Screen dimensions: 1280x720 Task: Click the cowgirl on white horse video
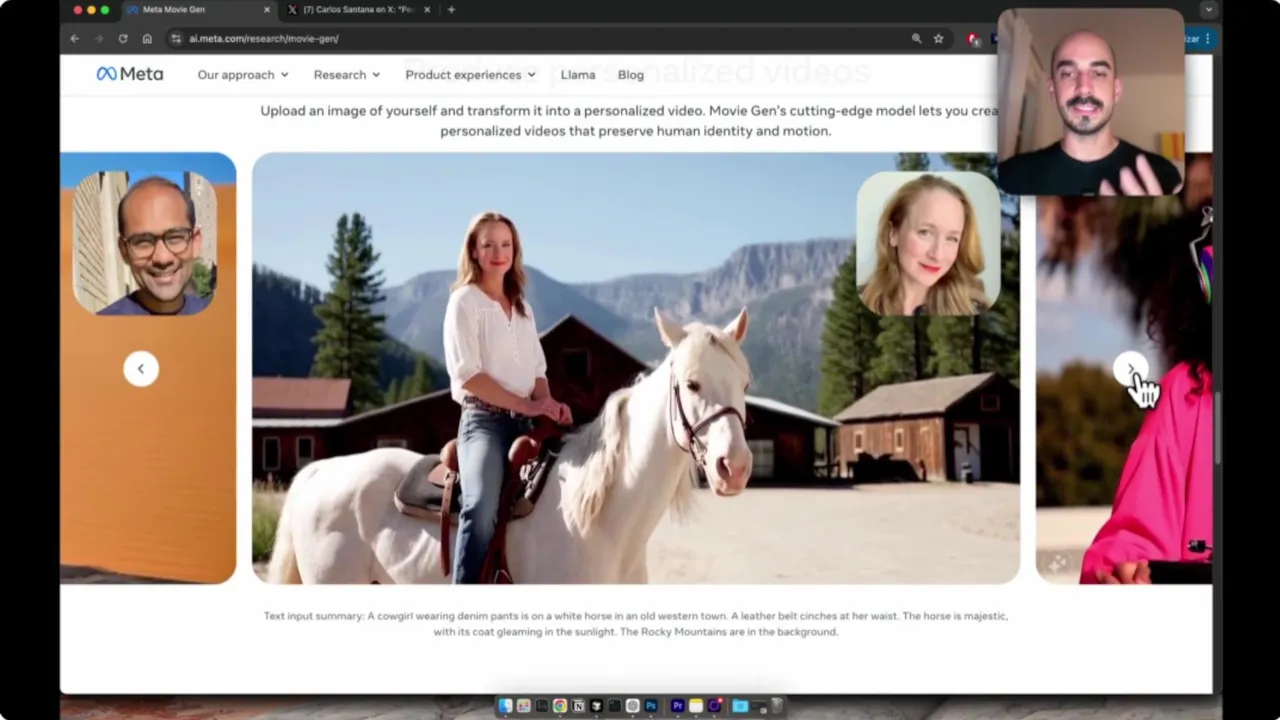click(636, 368)
